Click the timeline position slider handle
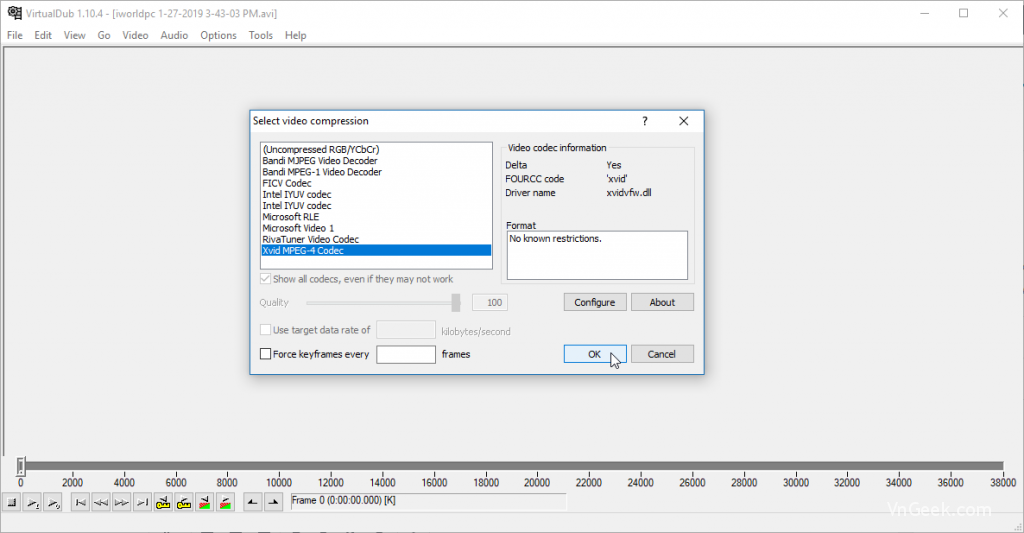This screenshot has height=533, width=1024. pyautogui.click(x=21, y=466)
